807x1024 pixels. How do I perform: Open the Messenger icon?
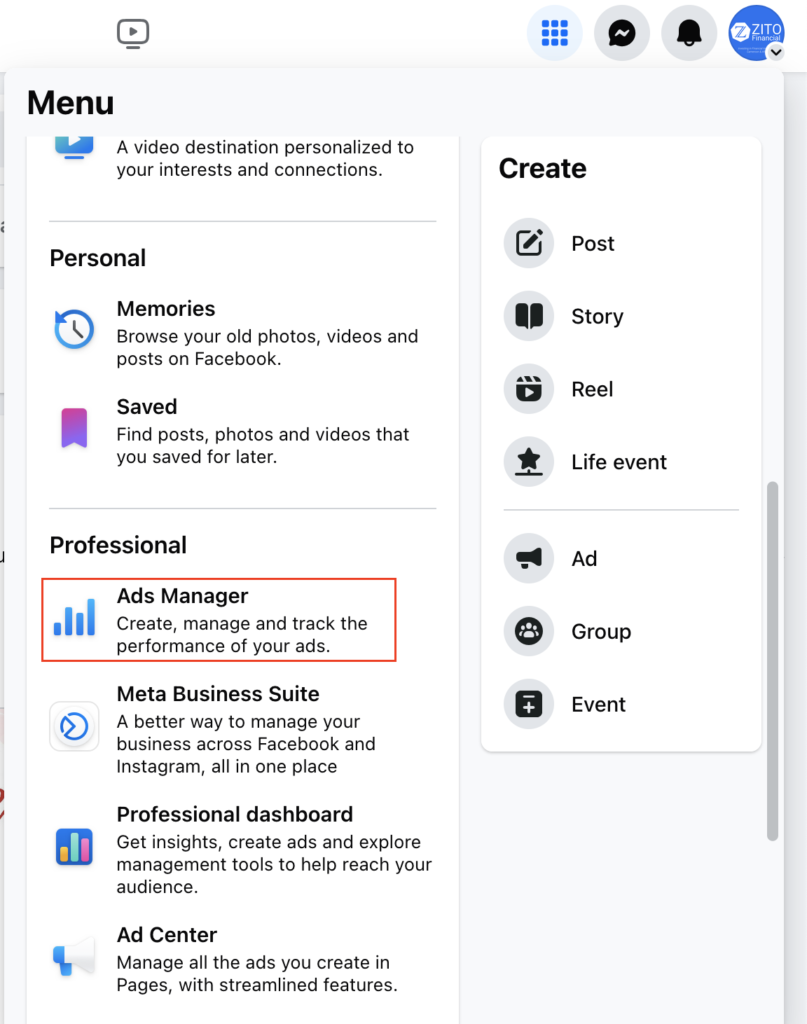(622, 33)
